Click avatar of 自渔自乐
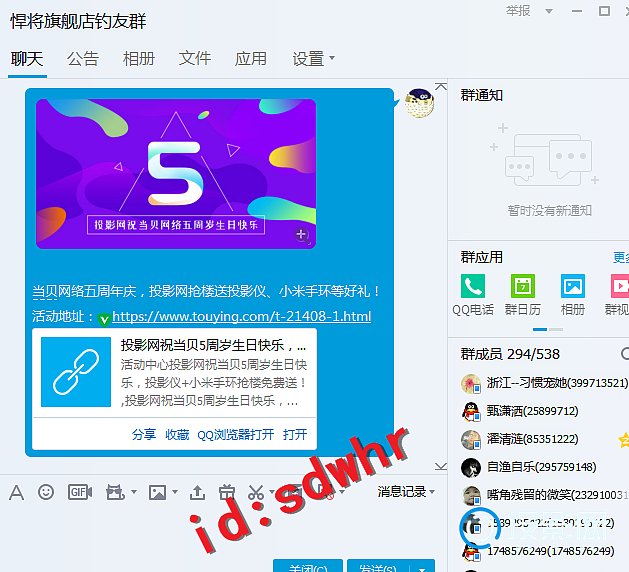 click(x=471, y=467)
